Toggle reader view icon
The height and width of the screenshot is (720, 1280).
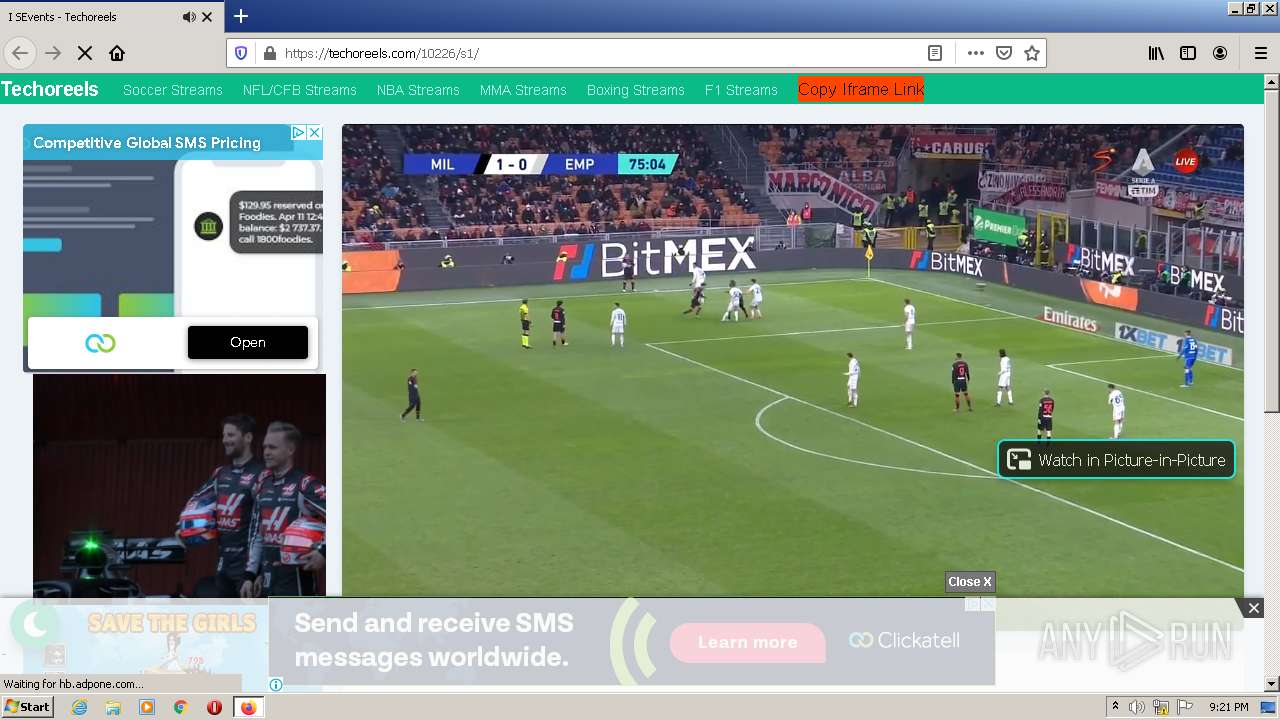click(x=934, y=53)
